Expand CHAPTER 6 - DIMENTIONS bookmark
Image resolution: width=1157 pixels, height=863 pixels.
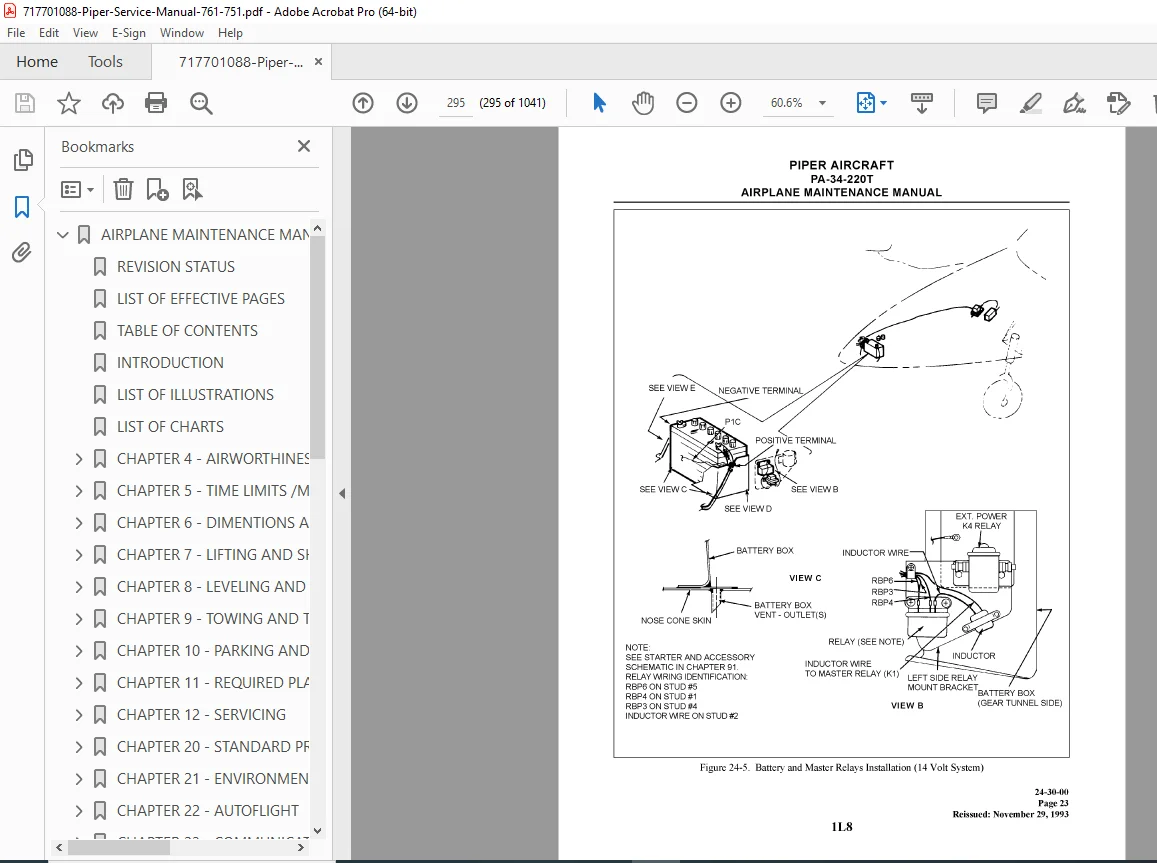click(79, 523)
